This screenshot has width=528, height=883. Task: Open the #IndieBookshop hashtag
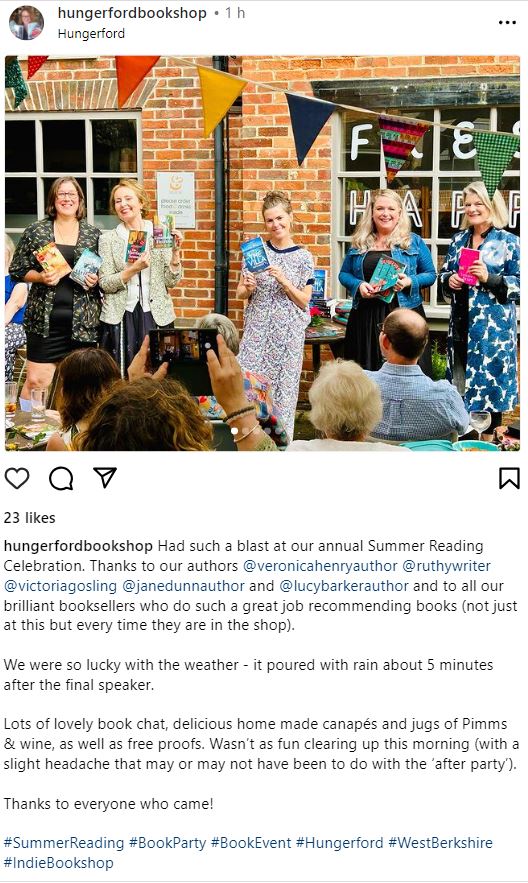59,863
